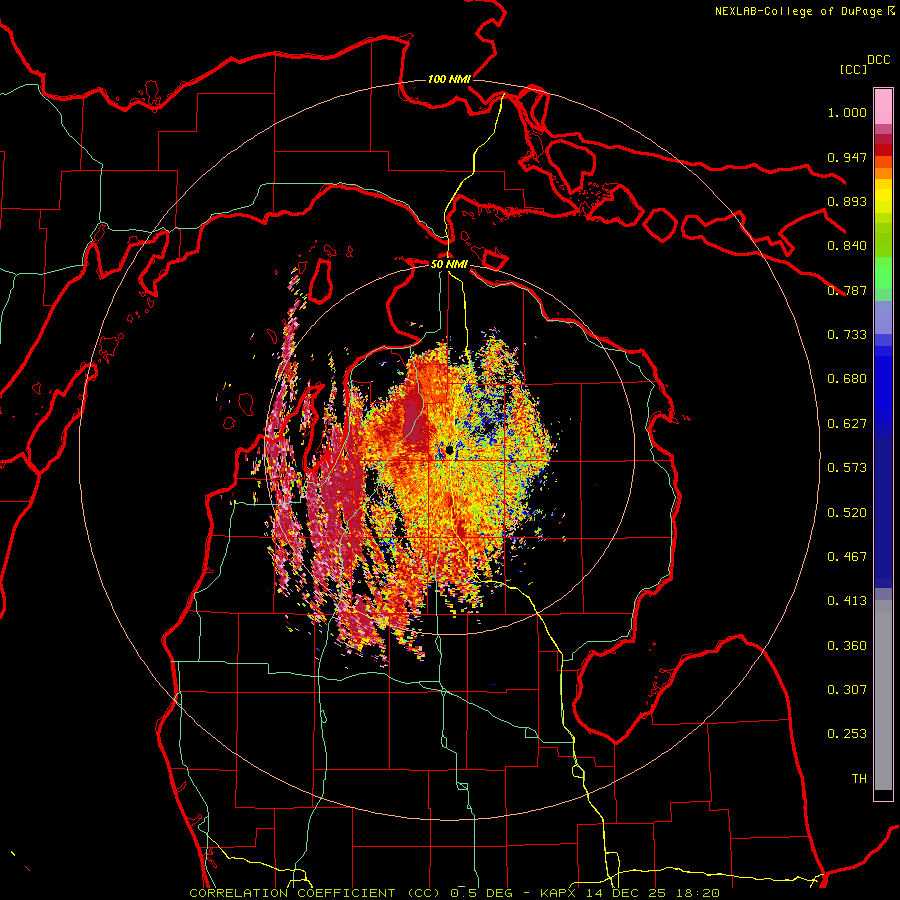Click the 0.520 scale value

tap(847, 512)
